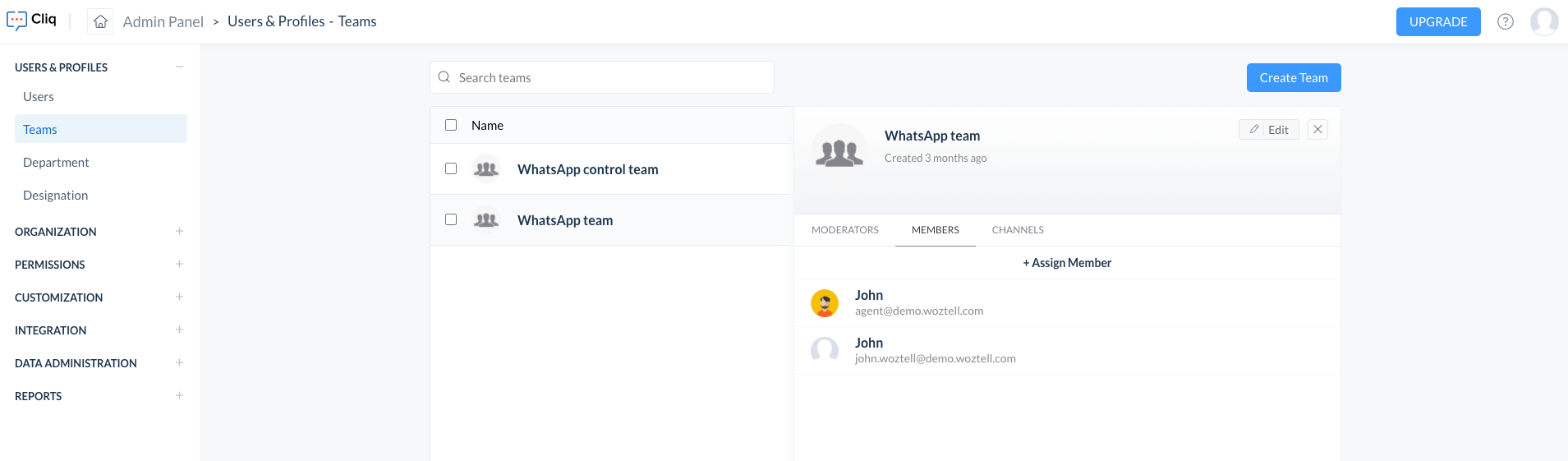Screen dimensions: 1568x461
Task: Close the WhatsApp team details panel
Action: 1317,130
